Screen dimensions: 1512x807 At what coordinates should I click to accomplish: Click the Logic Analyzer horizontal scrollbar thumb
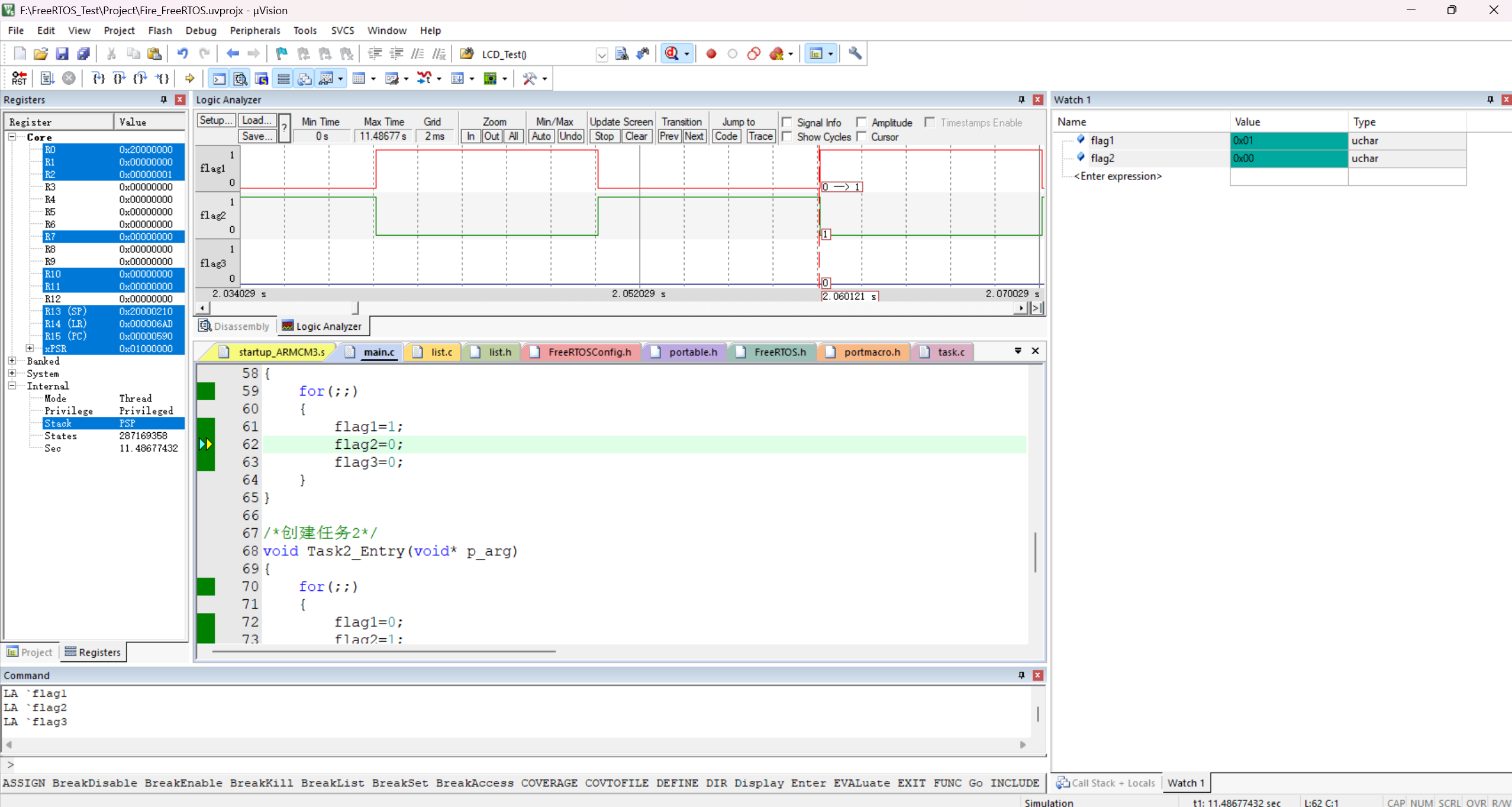[x=355, y=308]
